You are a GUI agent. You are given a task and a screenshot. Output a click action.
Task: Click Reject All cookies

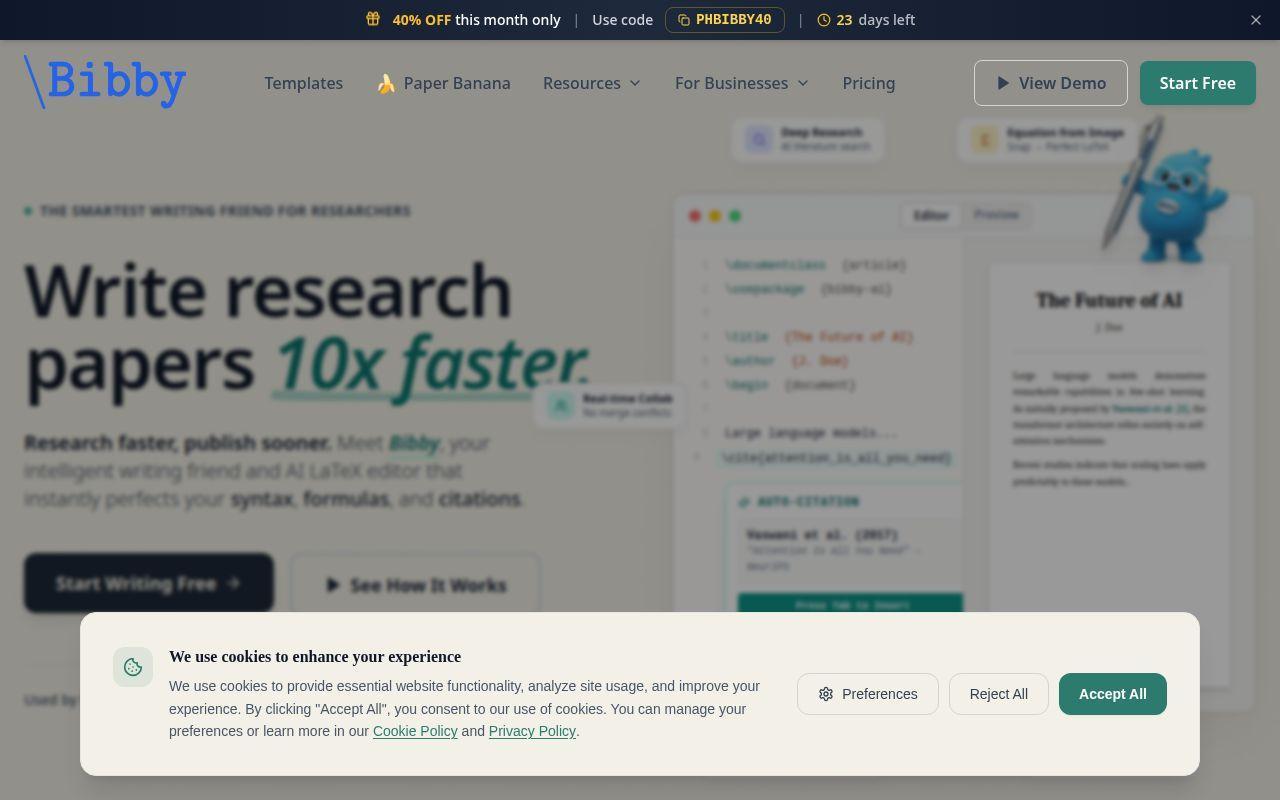coord(998,694)
